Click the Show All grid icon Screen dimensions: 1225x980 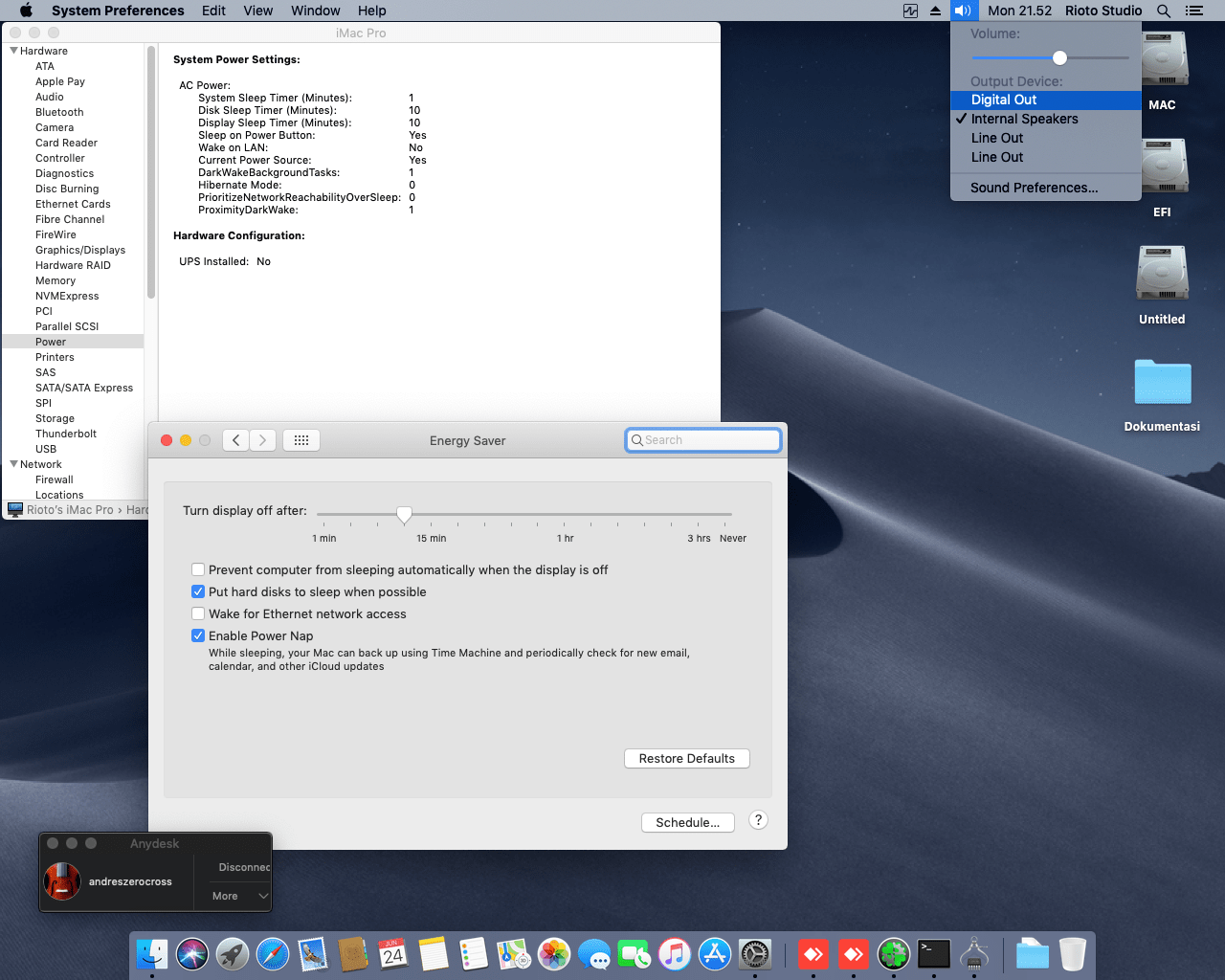pyautogui.click(x=301, y=440)
